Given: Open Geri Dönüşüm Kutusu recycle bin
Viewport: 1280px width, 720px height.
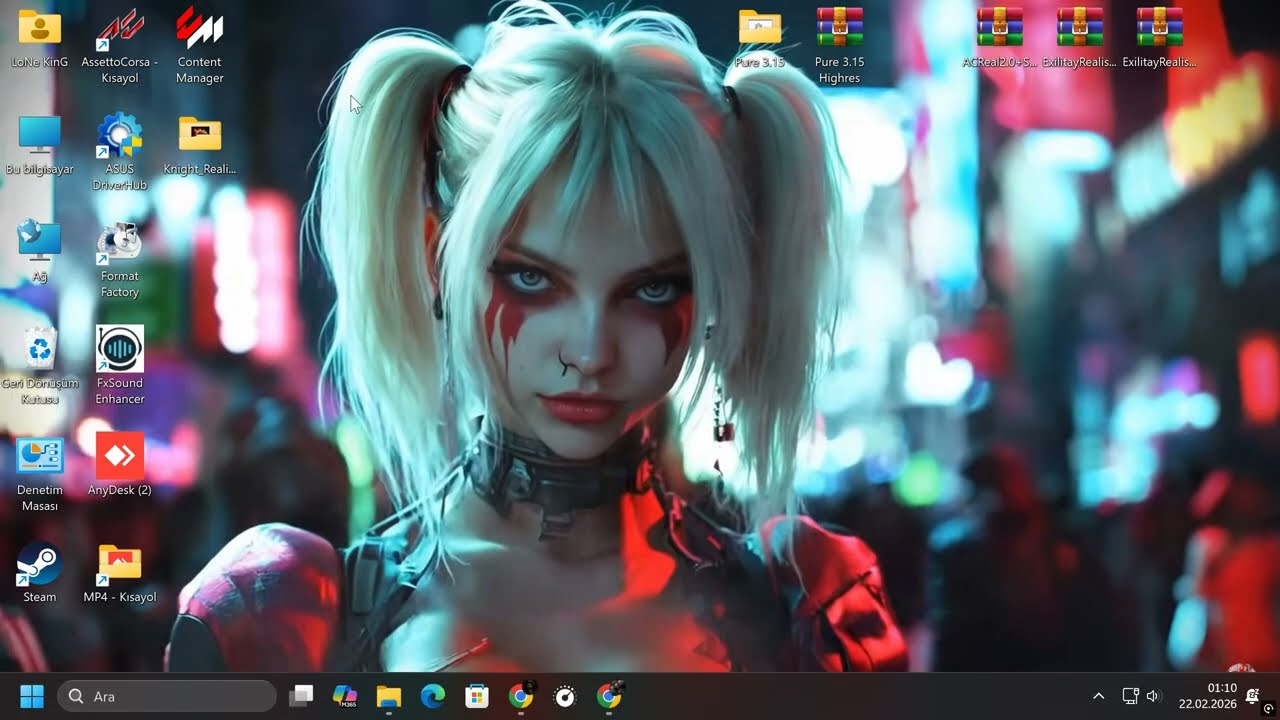Looking at the screenshot, I should 40,366.
